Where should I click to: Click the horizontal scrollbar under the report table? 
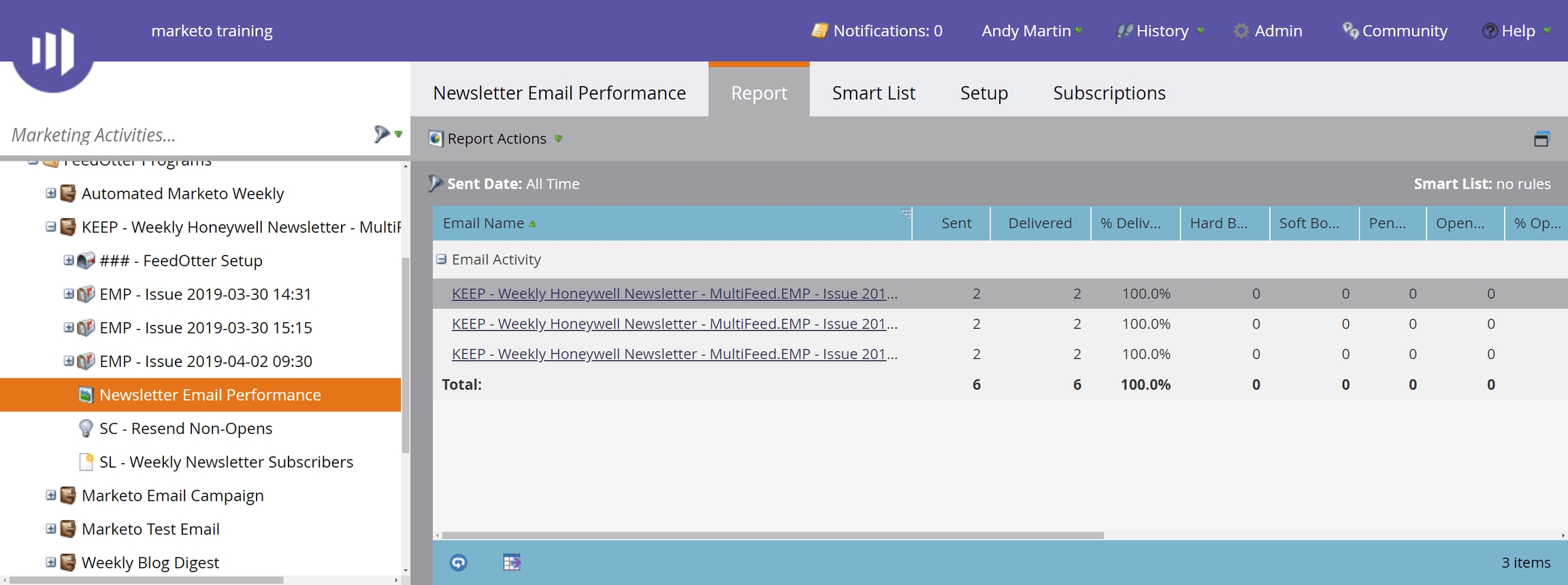tap(772, 535)
